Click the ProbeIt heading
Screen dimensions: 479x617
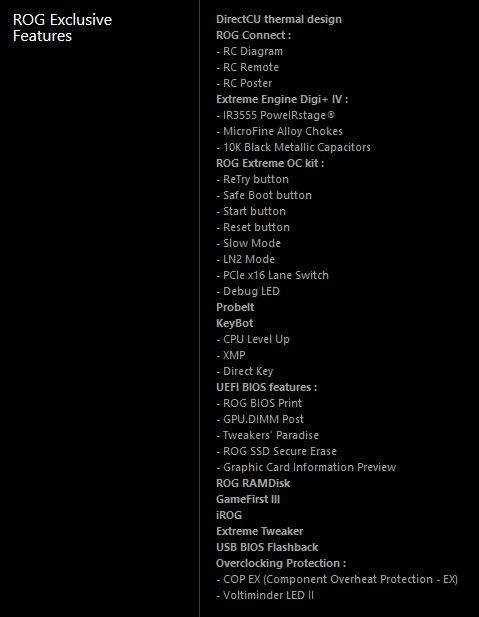click(x=235, y=307)
